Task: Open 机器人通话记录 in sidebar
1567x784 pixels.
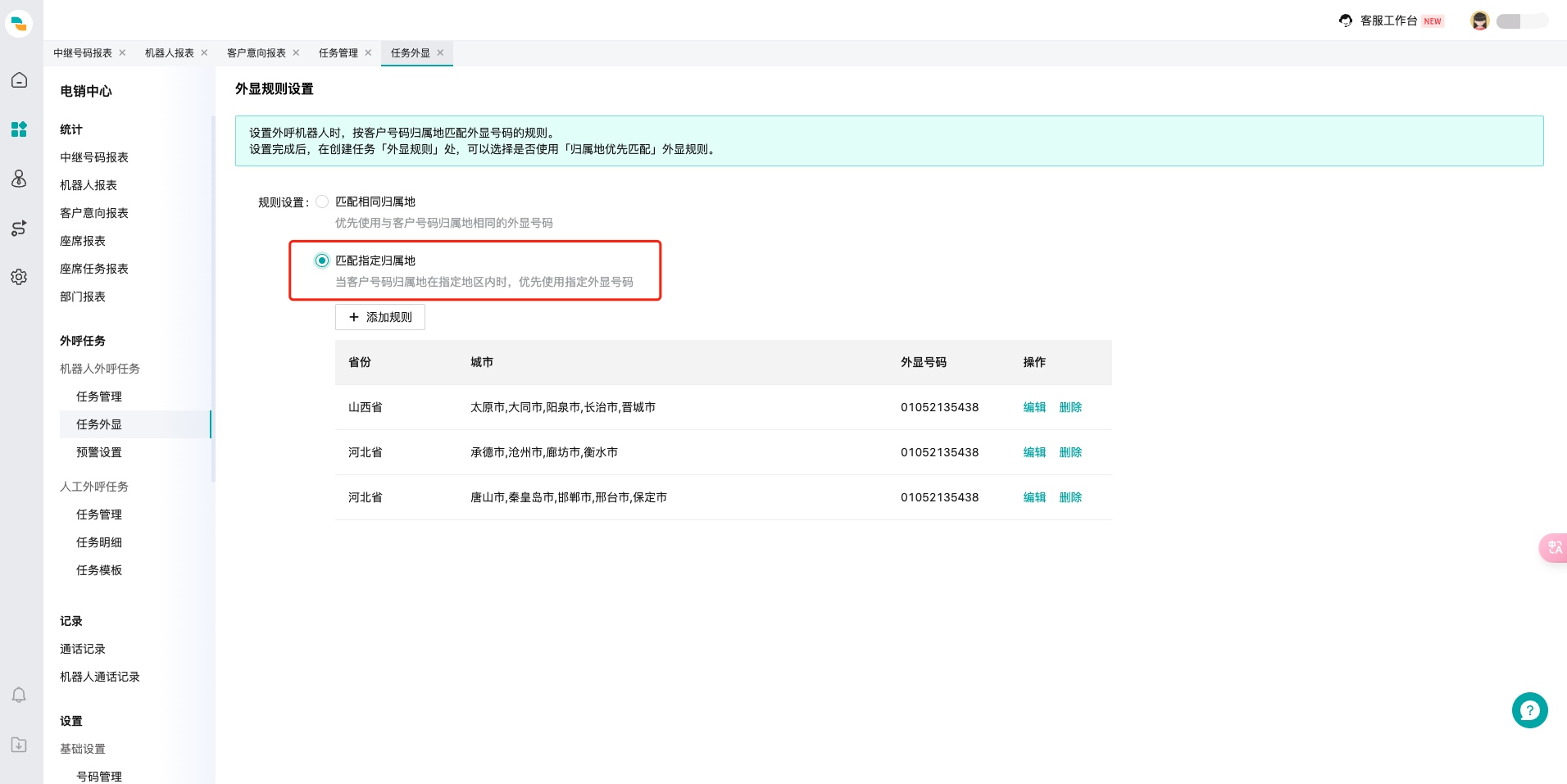Action: tap(100, 677)
